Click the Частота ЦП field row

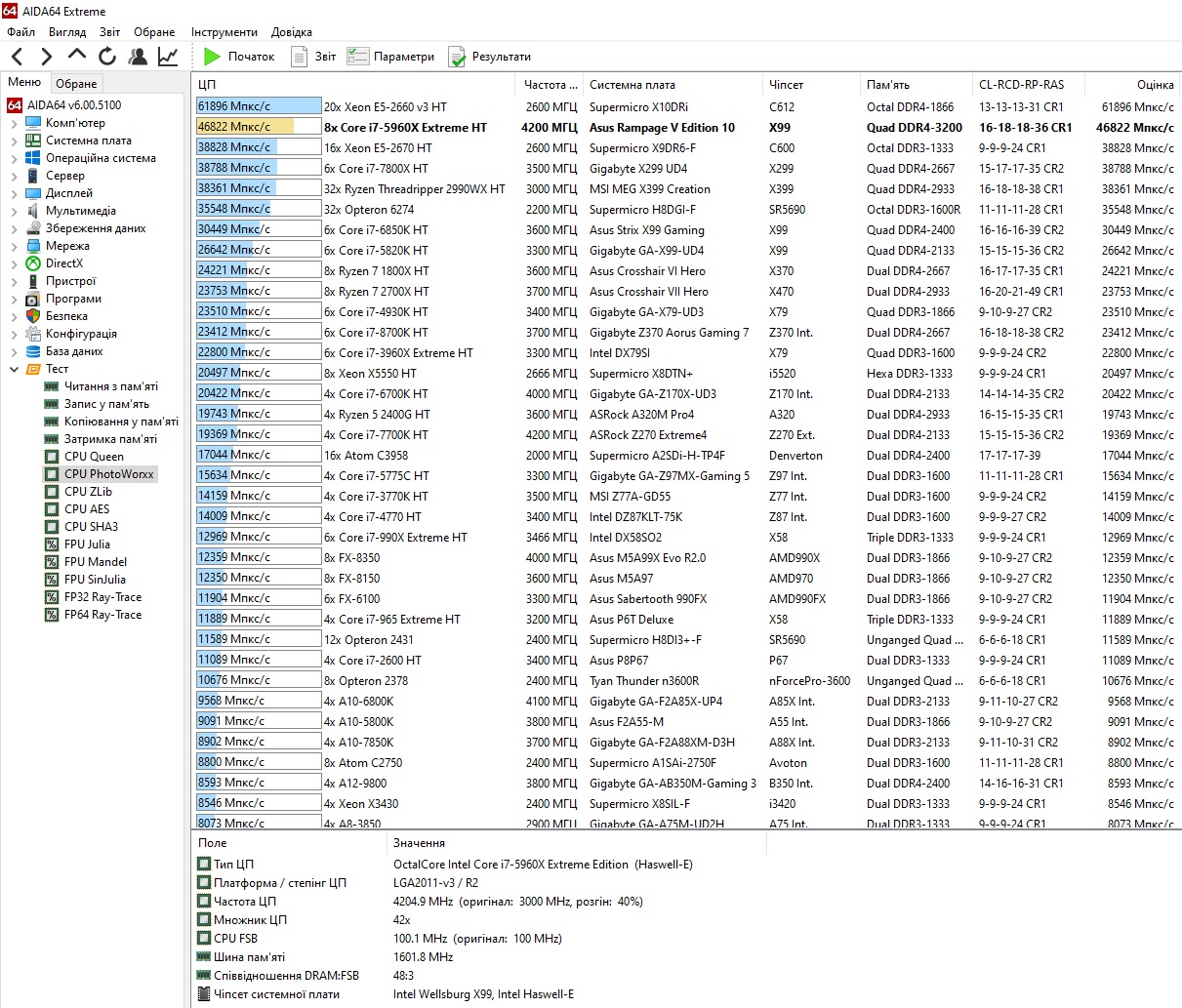420,902
